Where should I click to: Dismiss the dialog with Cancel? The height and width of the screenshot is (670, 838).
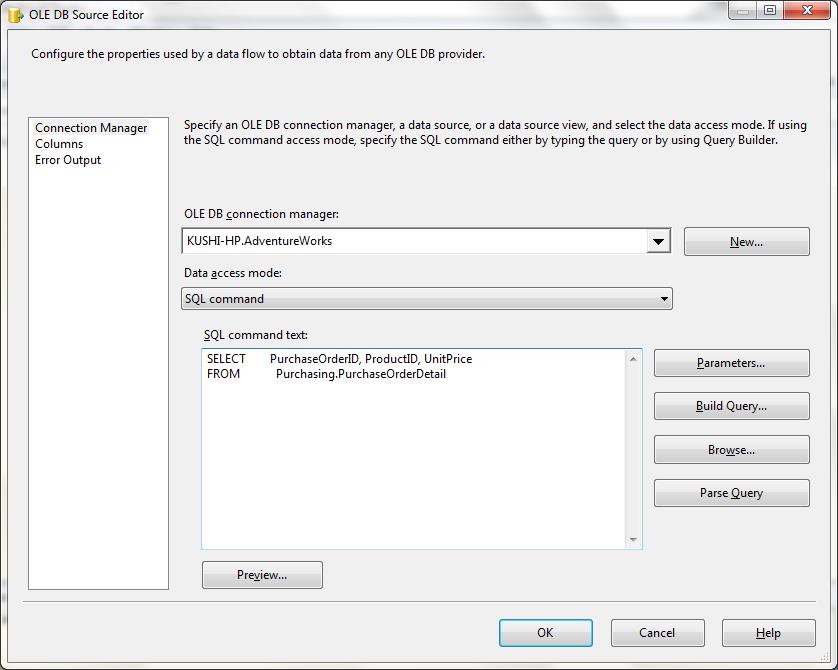point(657,633)
